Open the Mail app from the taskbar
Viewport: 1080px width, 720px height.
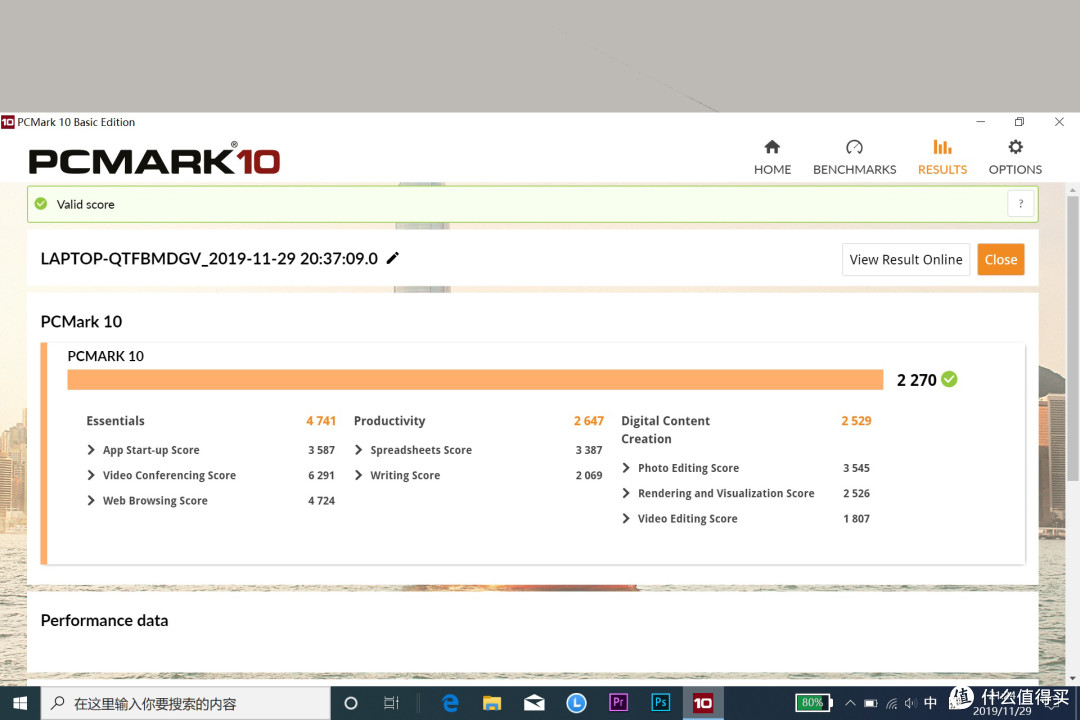click(x=534, y=703)
